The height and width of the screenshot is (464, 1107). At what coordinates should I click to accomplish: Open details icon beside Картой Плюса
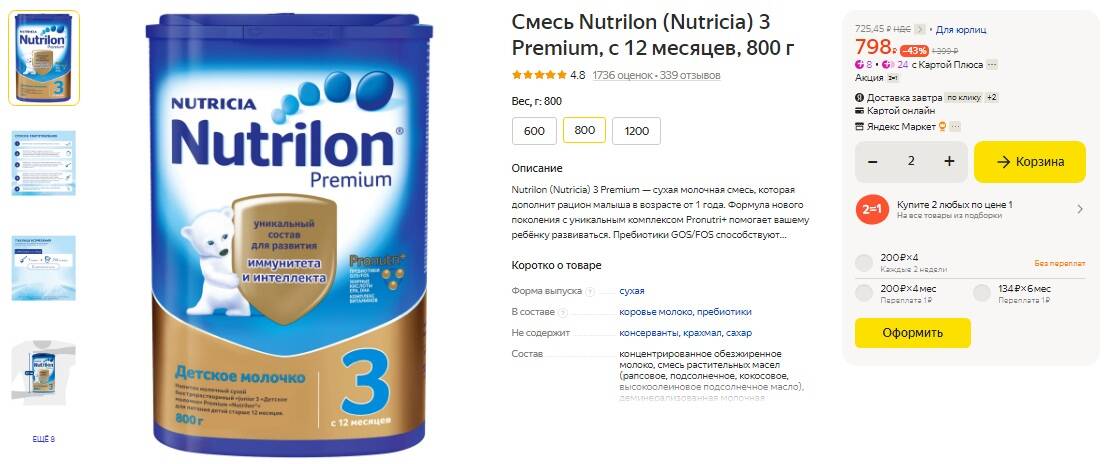pyautogui.click(x=992, y=65)
